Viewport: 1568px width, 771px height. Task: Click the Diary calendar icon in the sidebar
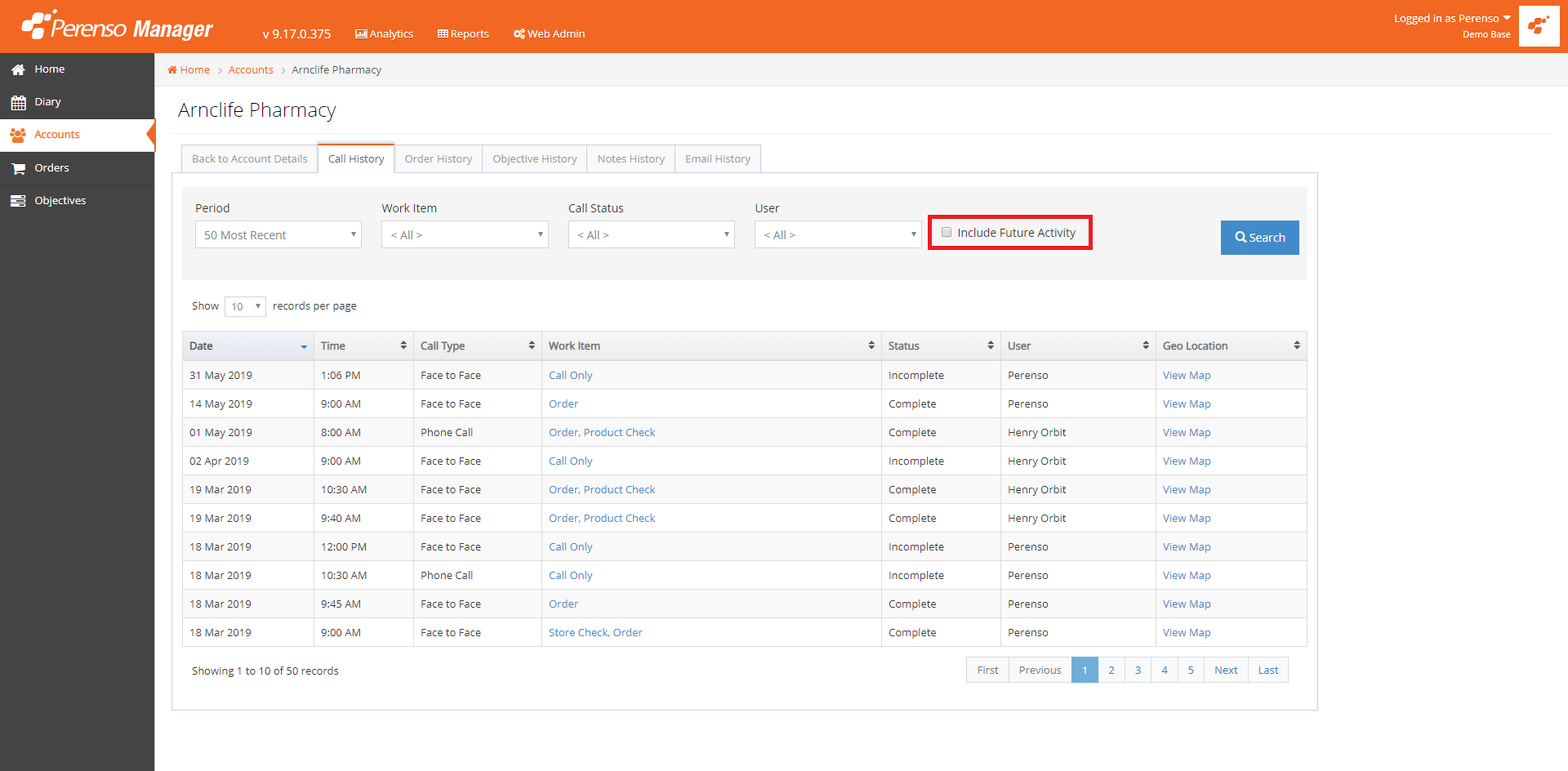[18, 102]
